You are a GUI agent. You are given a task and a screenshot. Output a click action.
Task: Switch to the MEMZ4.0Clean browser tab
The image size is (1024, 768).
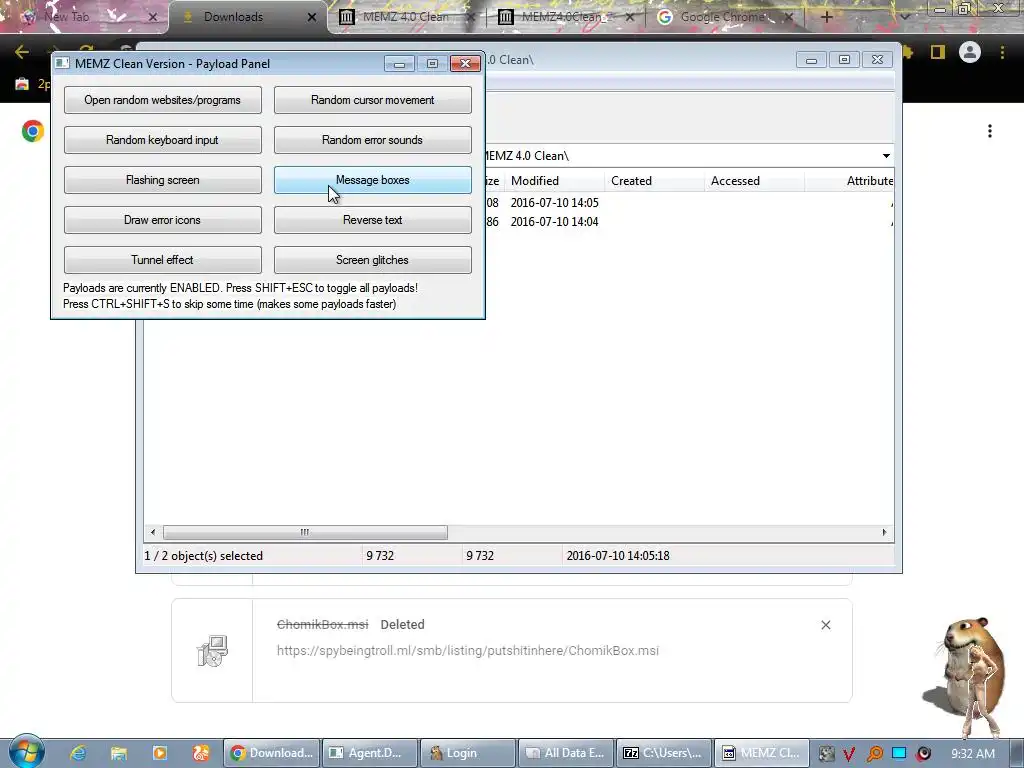coord(564,17)
